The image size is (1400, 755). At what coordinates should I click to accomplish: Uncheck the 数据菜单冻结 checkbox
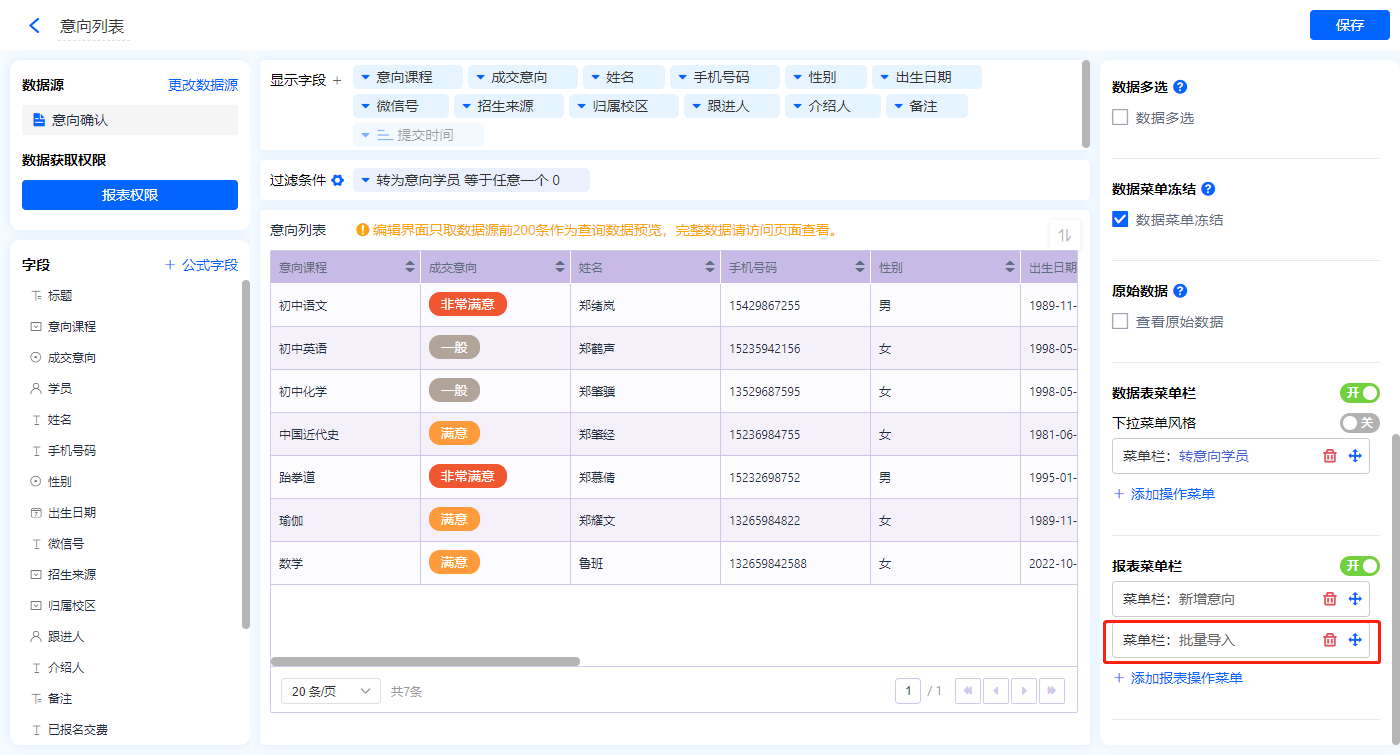click(x=1120, y=220)
